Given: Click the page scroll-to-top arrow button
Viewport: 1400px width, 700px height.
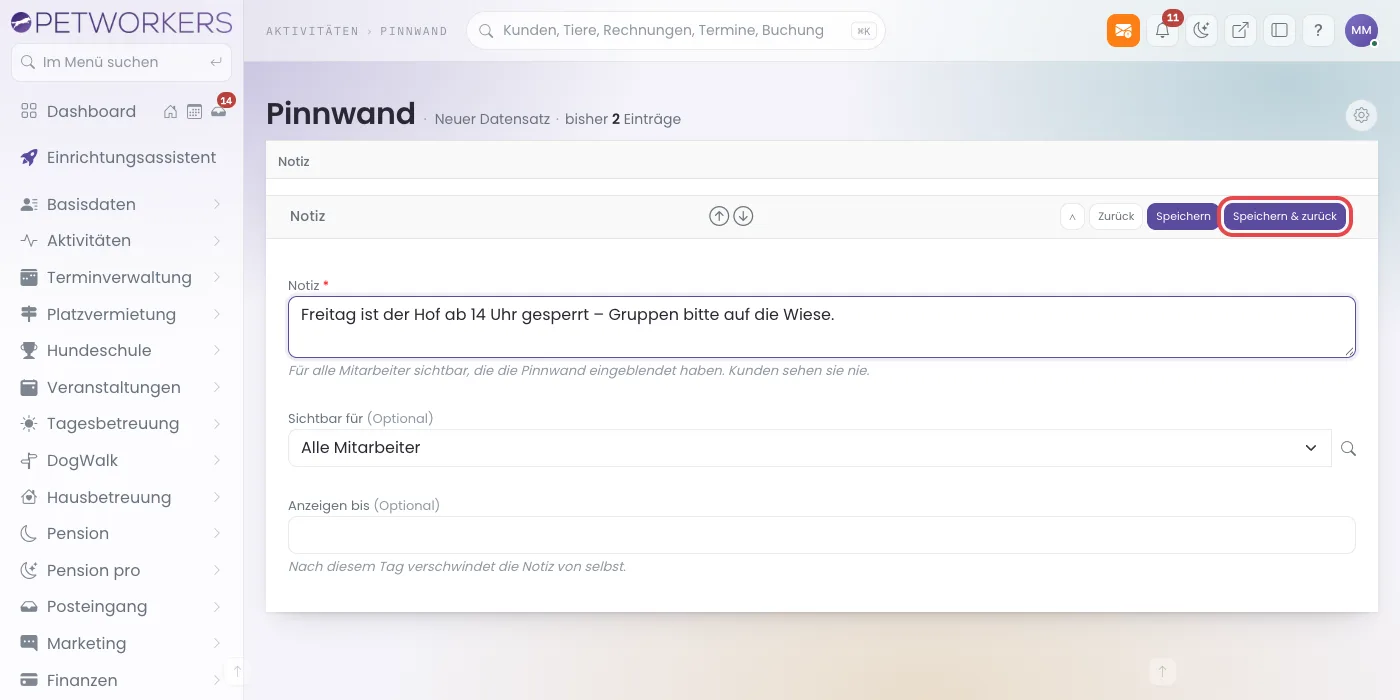Looking at the screenshot, I should [1162, 671].
